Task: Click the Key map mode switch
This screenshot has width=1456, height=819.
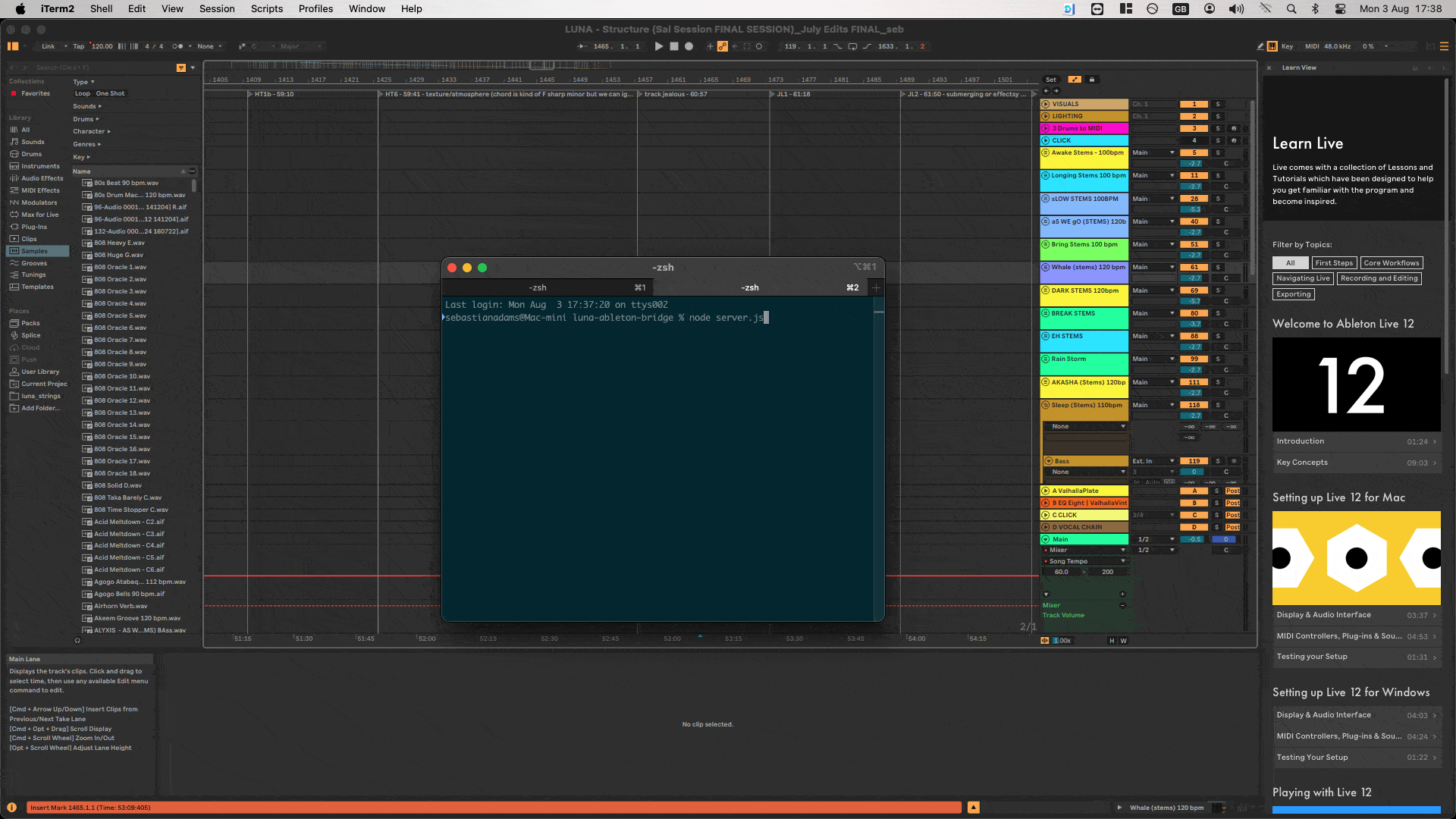Action: coord(1287,46)
